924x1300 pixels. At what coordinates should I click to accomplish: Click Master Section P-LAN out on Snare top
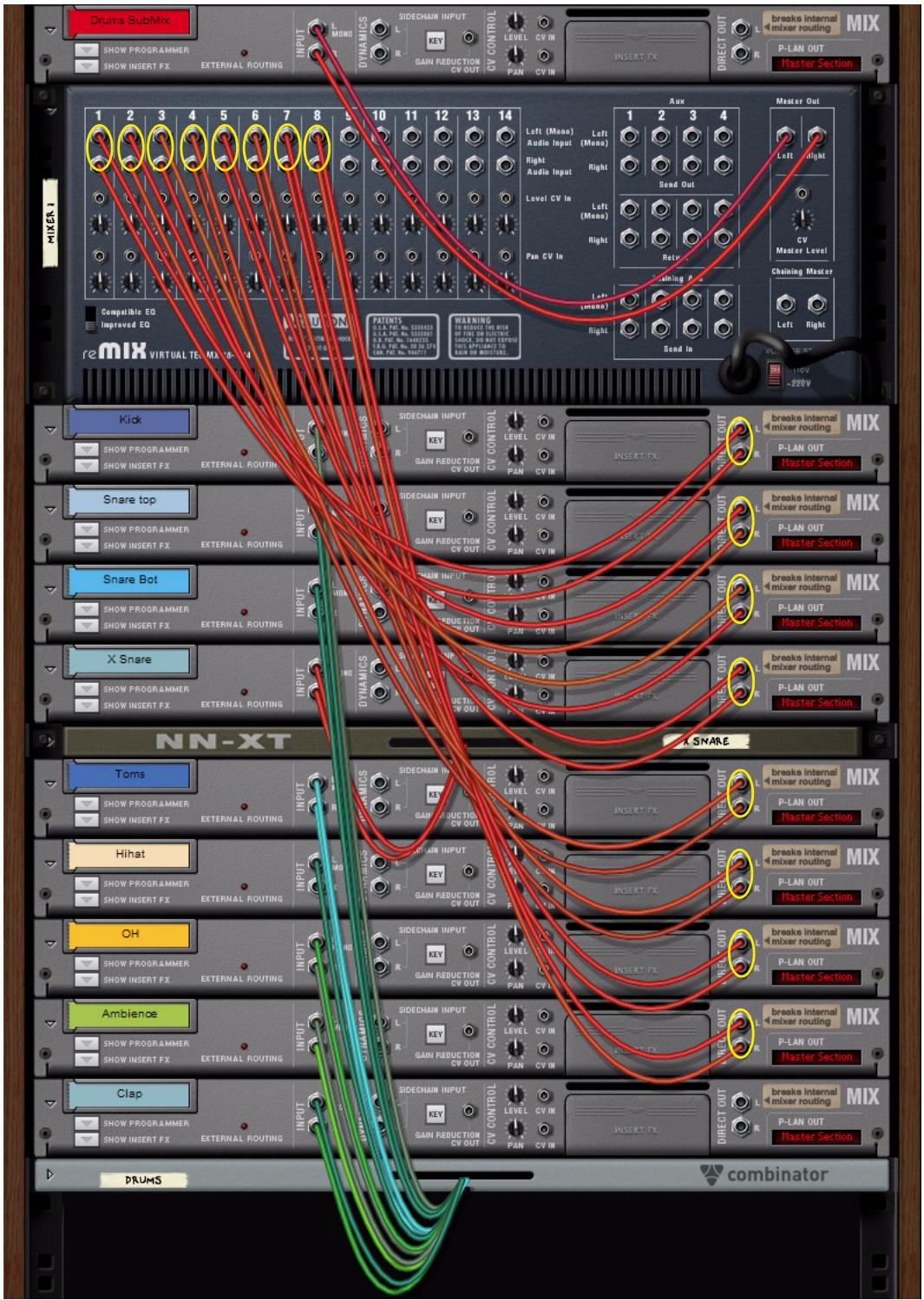pyautogui.click(x=816, y=543)
